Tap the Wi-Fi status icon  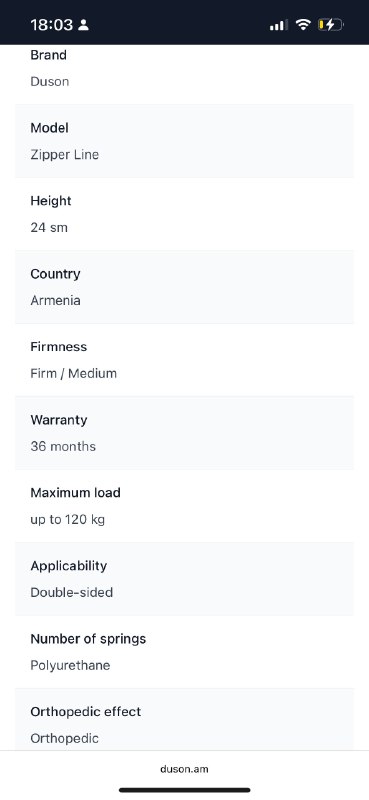303,24
